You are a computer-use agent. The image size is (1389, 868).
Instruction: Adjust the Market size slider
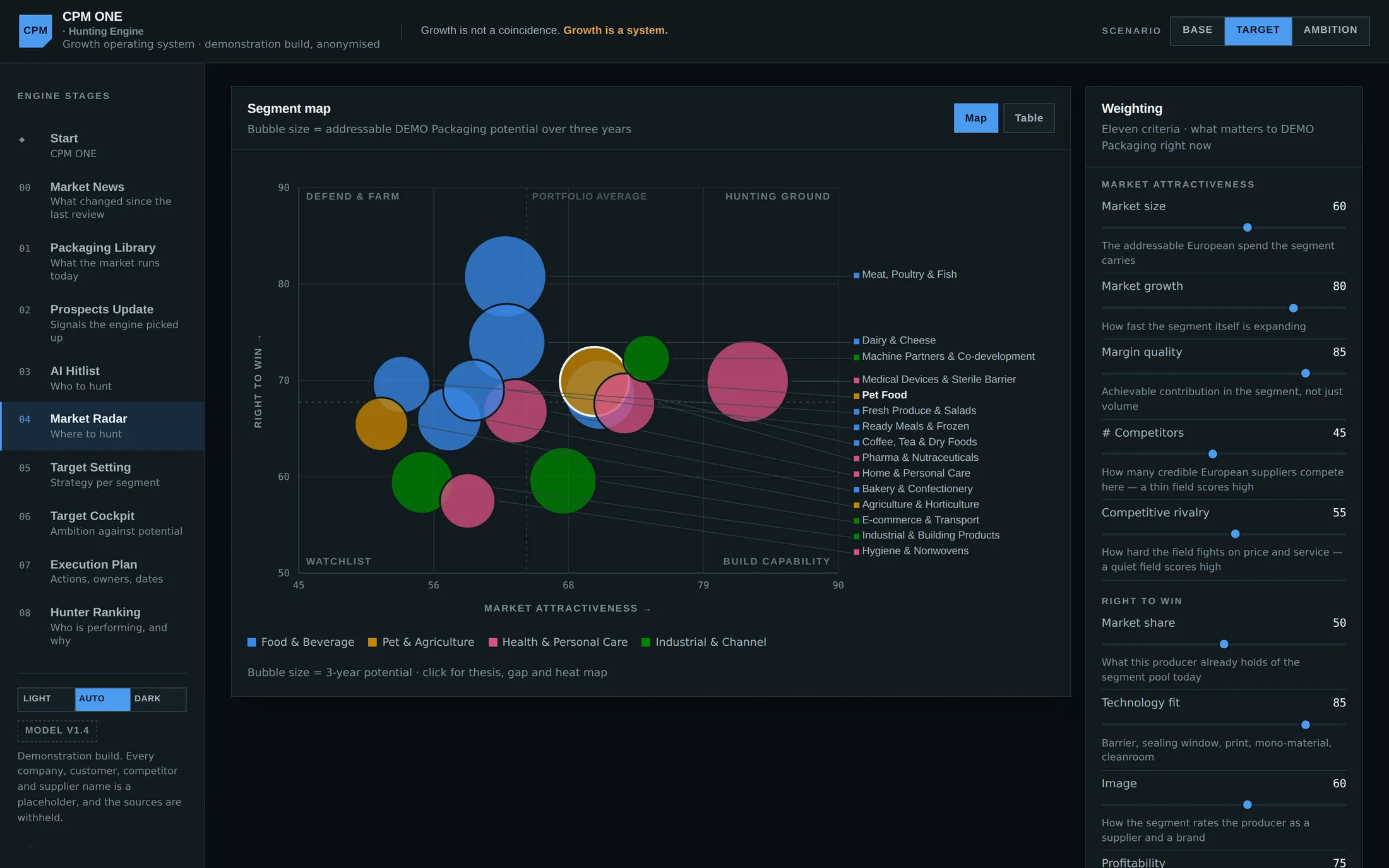click(x=1224, y=227)
